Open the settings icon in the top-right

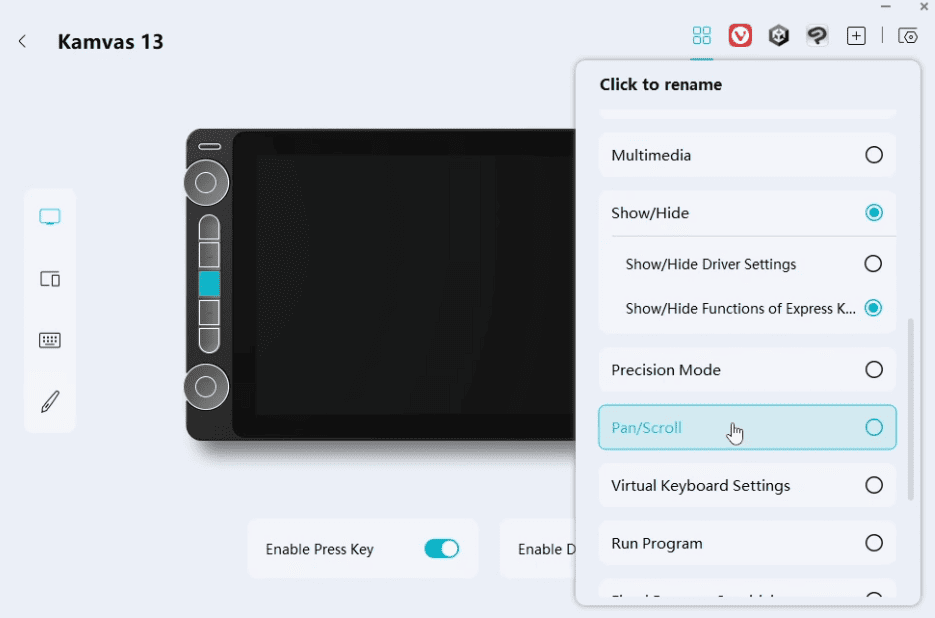tap(908, 36)
